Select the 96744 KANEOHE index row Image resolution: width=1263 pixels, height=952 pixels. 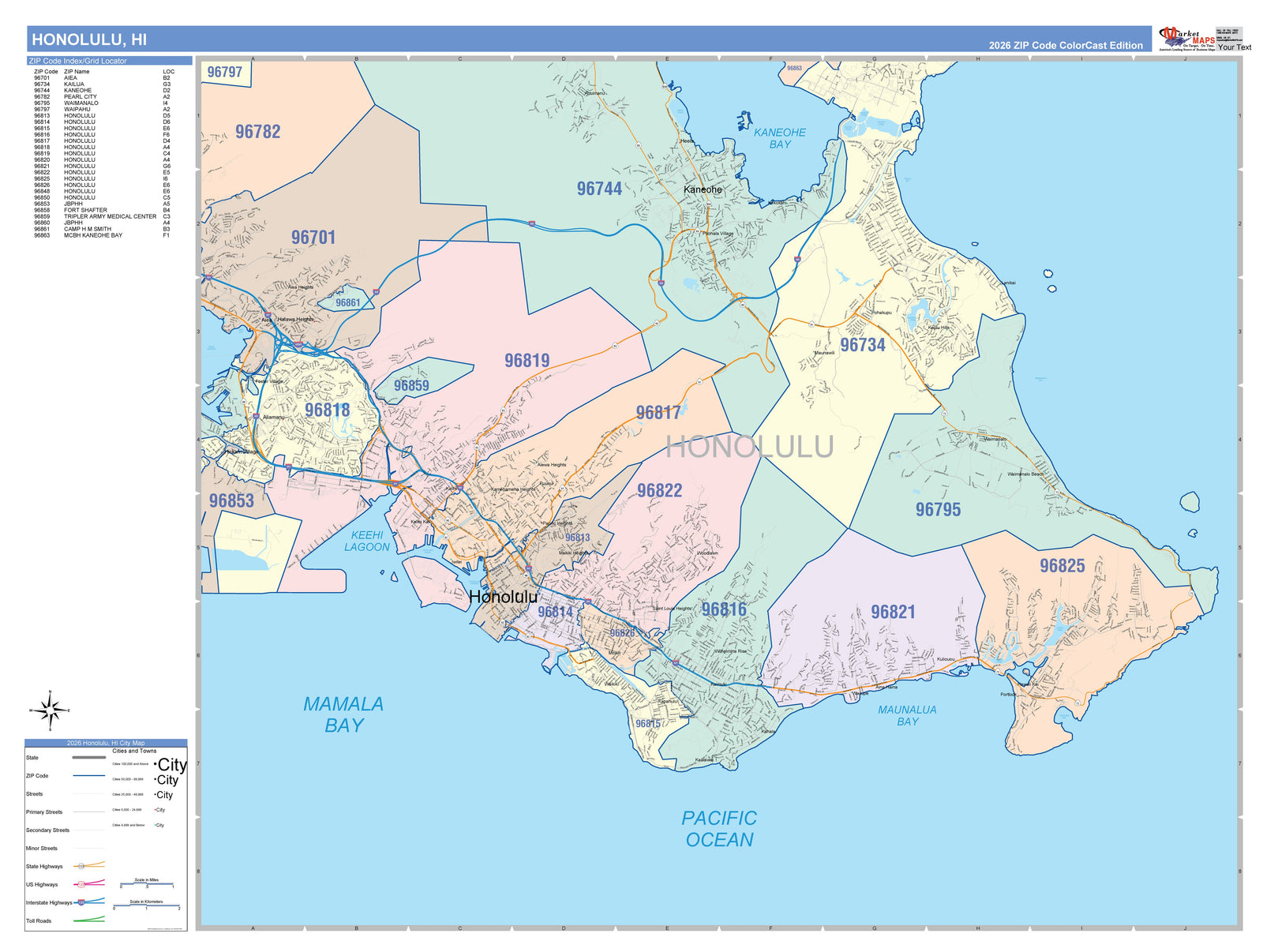103,91
